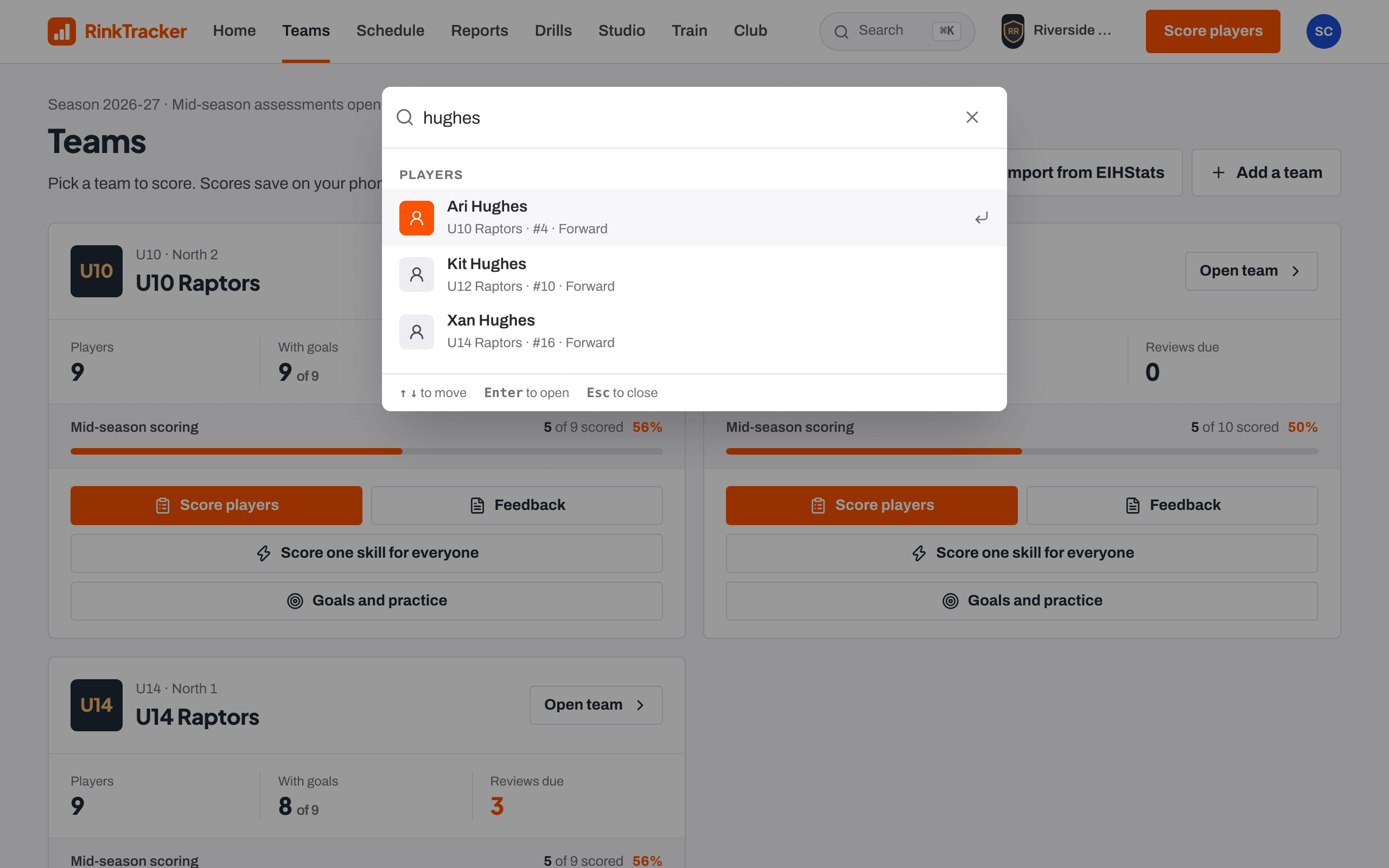Click the magnifier icon beside hughes
The height and width of the screenshot is (868, 1389).
[x=405, y=117]
